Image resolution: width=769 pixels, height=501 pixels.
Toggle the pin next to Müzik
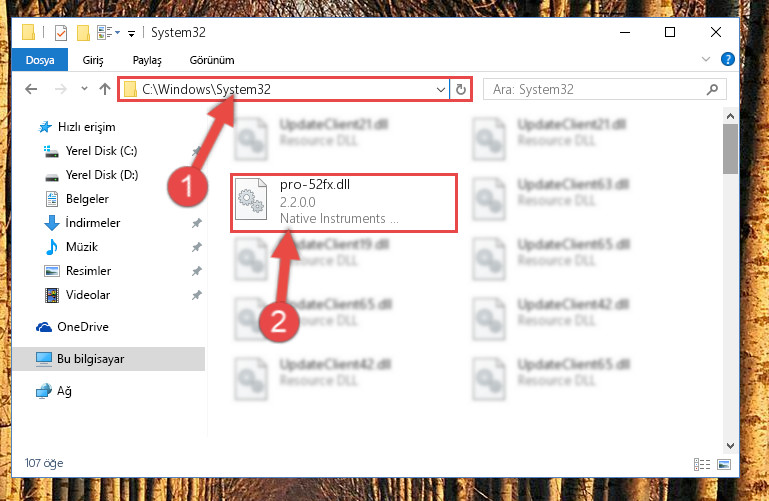click(x=197, y=247)
